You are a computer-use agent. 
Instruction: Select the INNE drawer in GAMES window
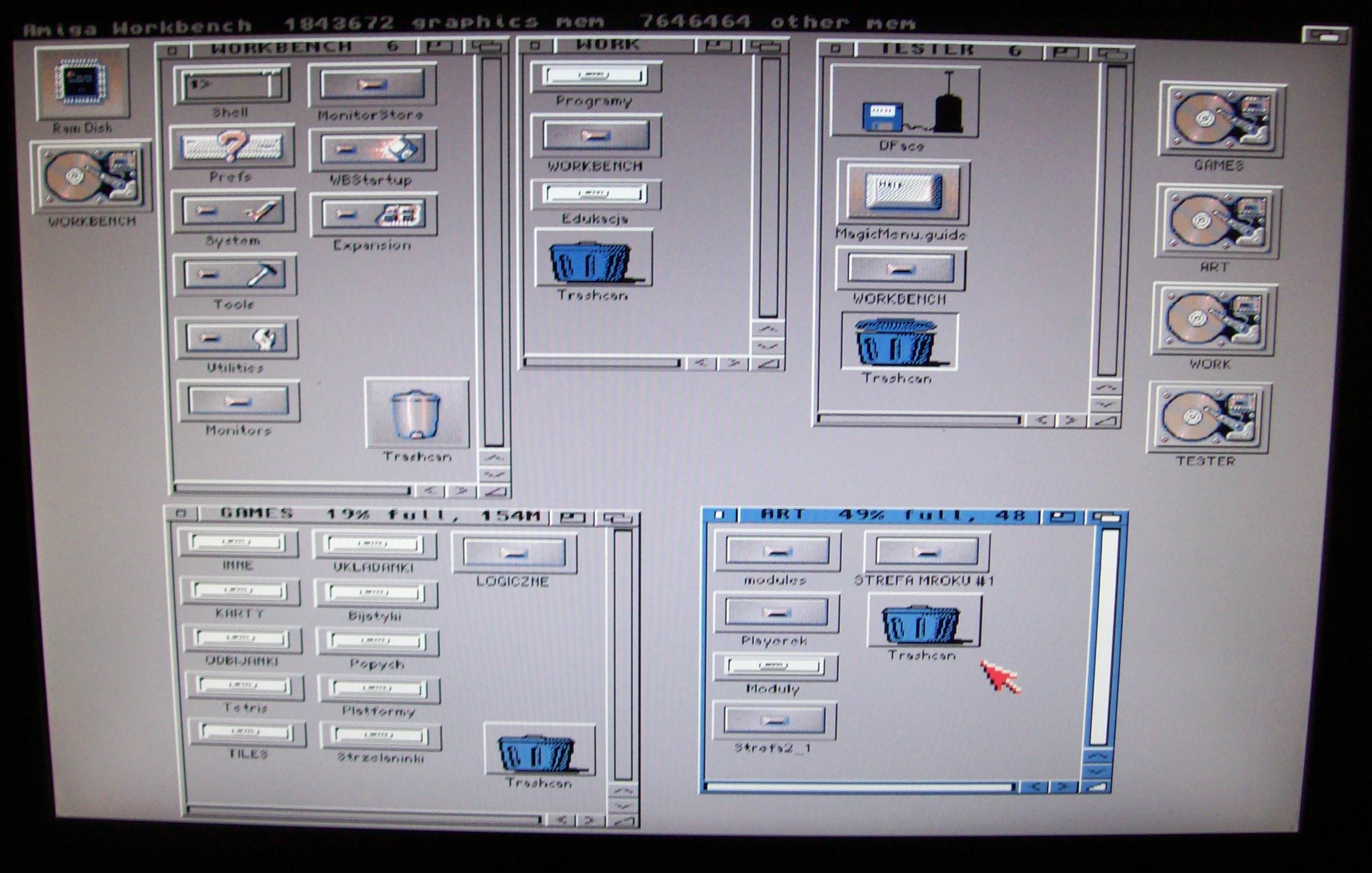coord(237,543)
